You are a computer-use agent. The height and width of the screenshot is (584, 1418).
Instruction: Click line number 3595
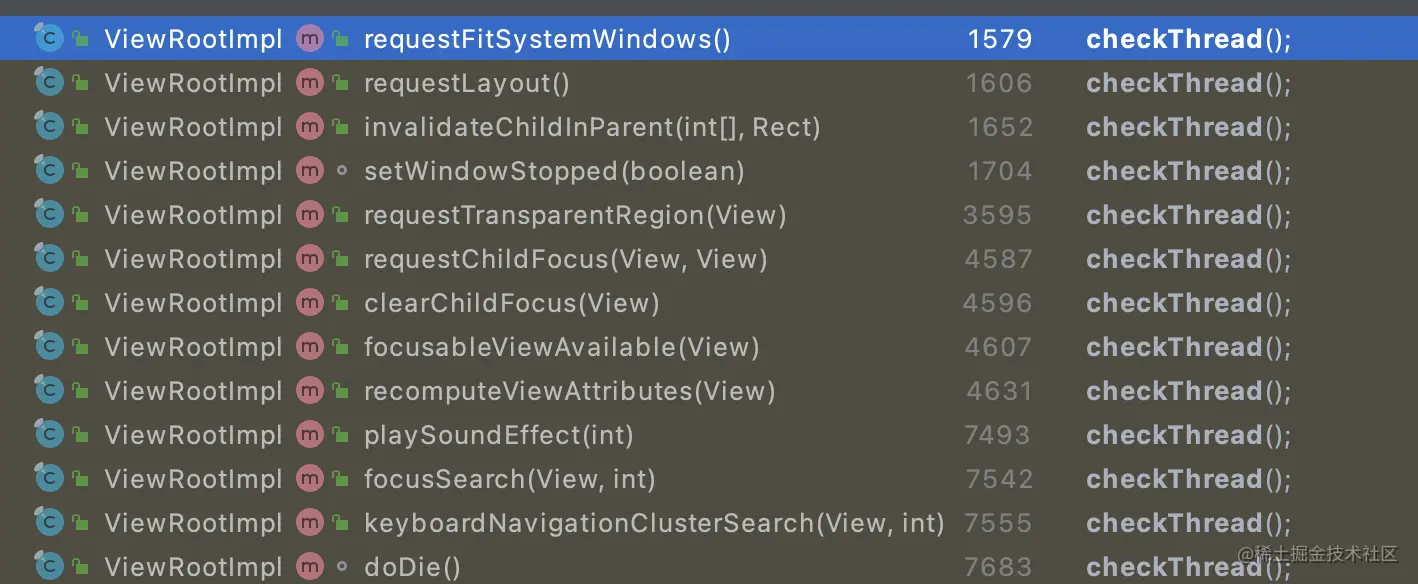coord(997,215)
